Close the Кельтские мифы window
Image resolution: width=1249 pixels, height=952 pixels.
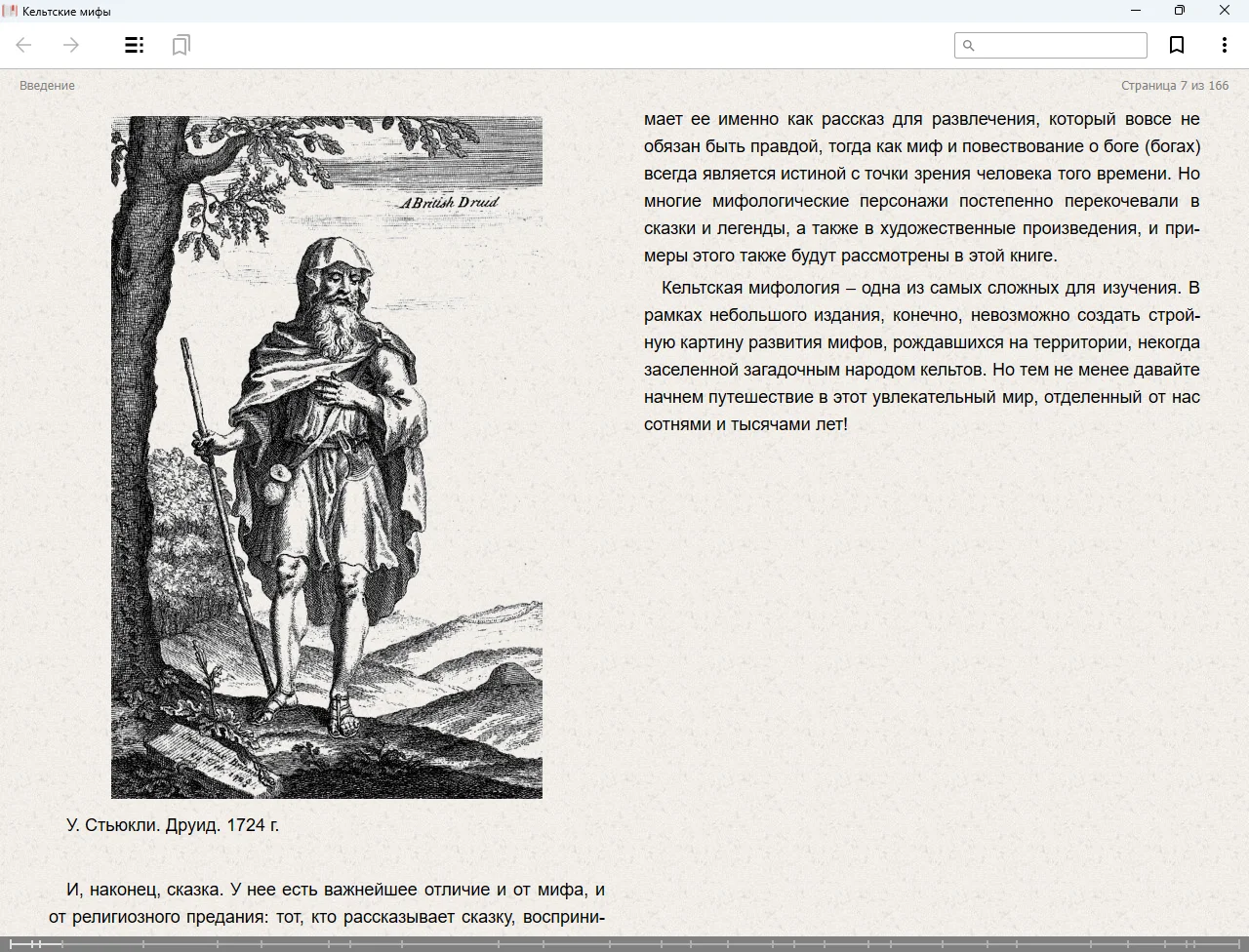pos(1224,11)
